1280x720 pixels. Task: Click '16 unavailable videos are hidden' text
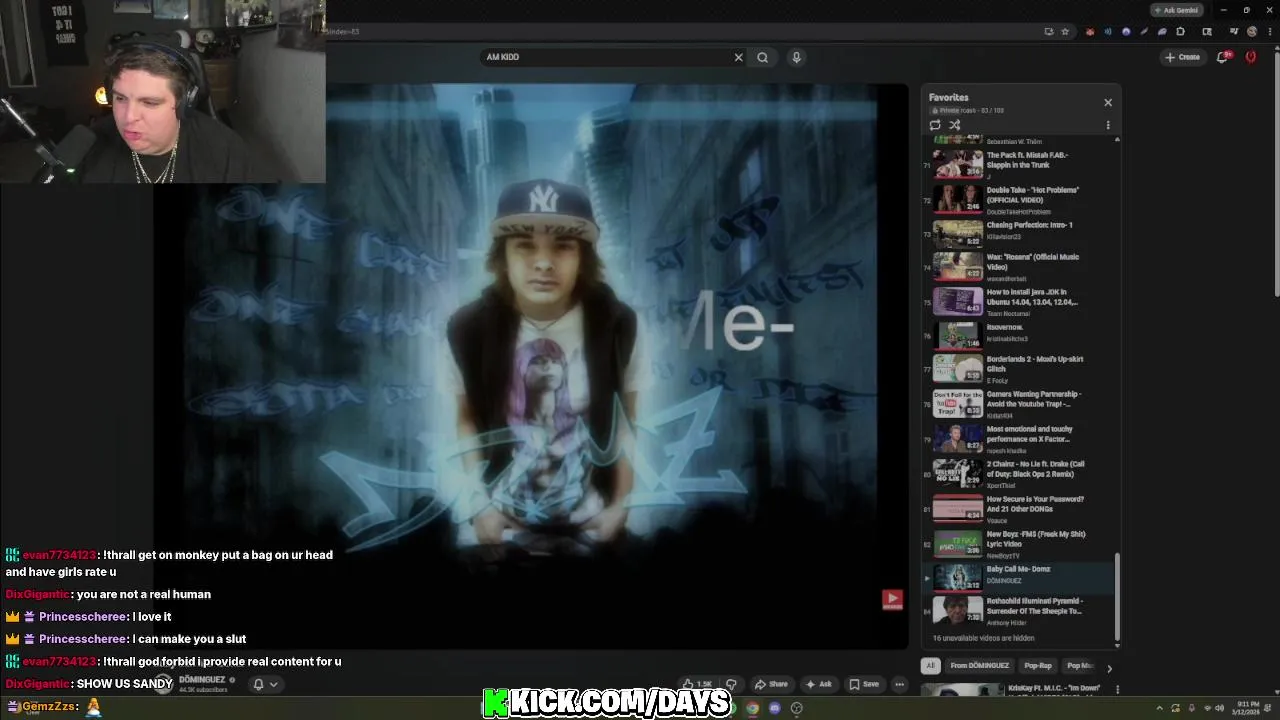tap(983, 638)
